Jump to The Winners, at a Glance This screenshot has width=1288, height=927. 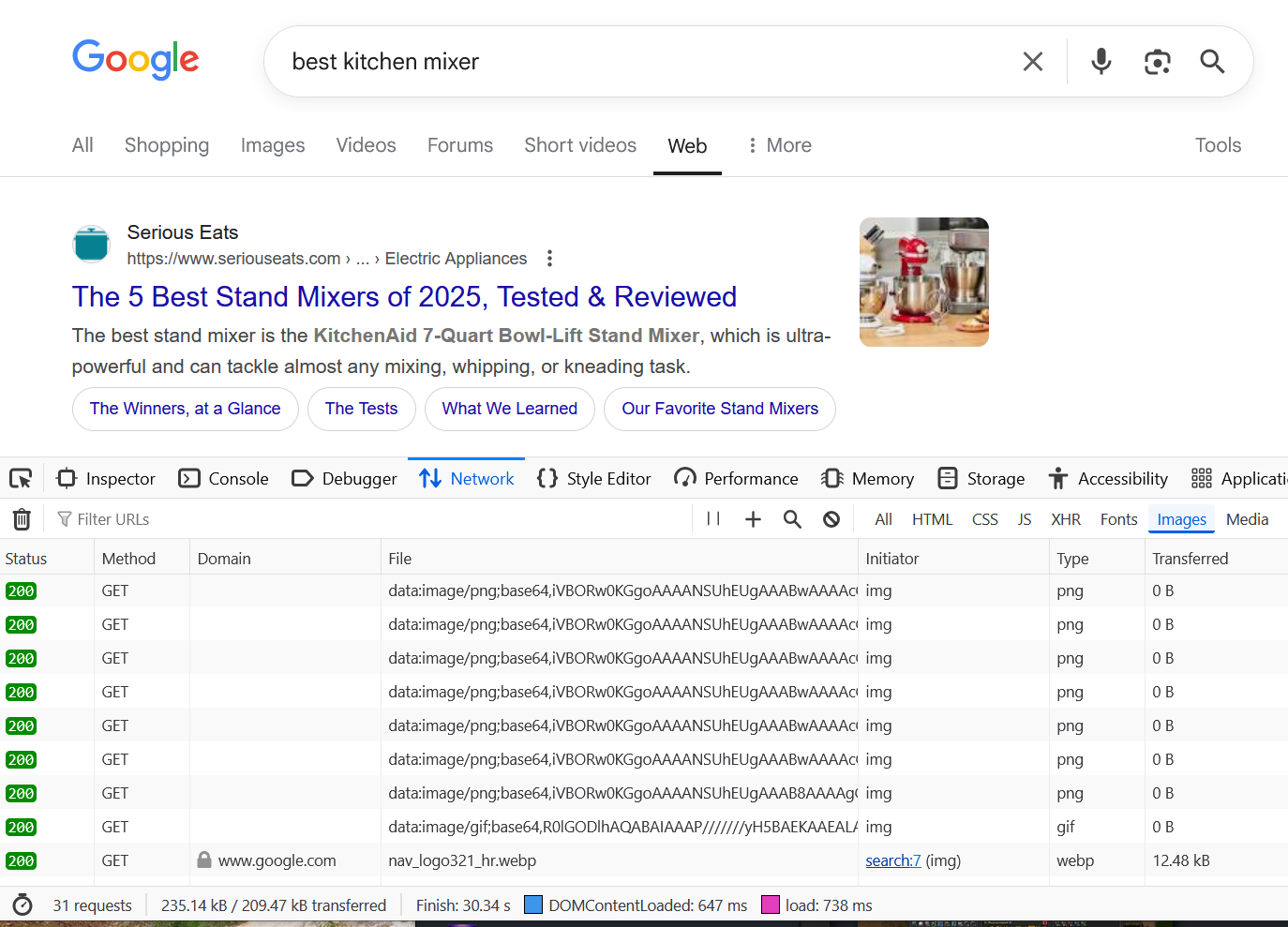pyautogui.click(x=186, y=409)
